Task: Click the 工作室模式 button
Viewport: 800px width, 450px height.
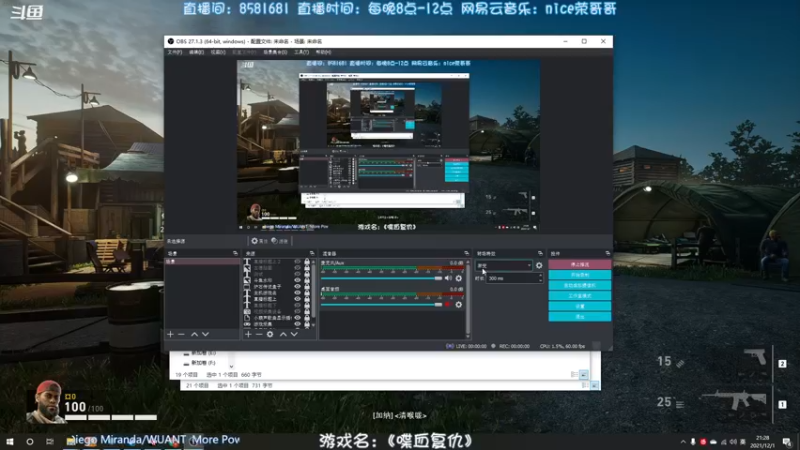Action: [x=580, y=295]
